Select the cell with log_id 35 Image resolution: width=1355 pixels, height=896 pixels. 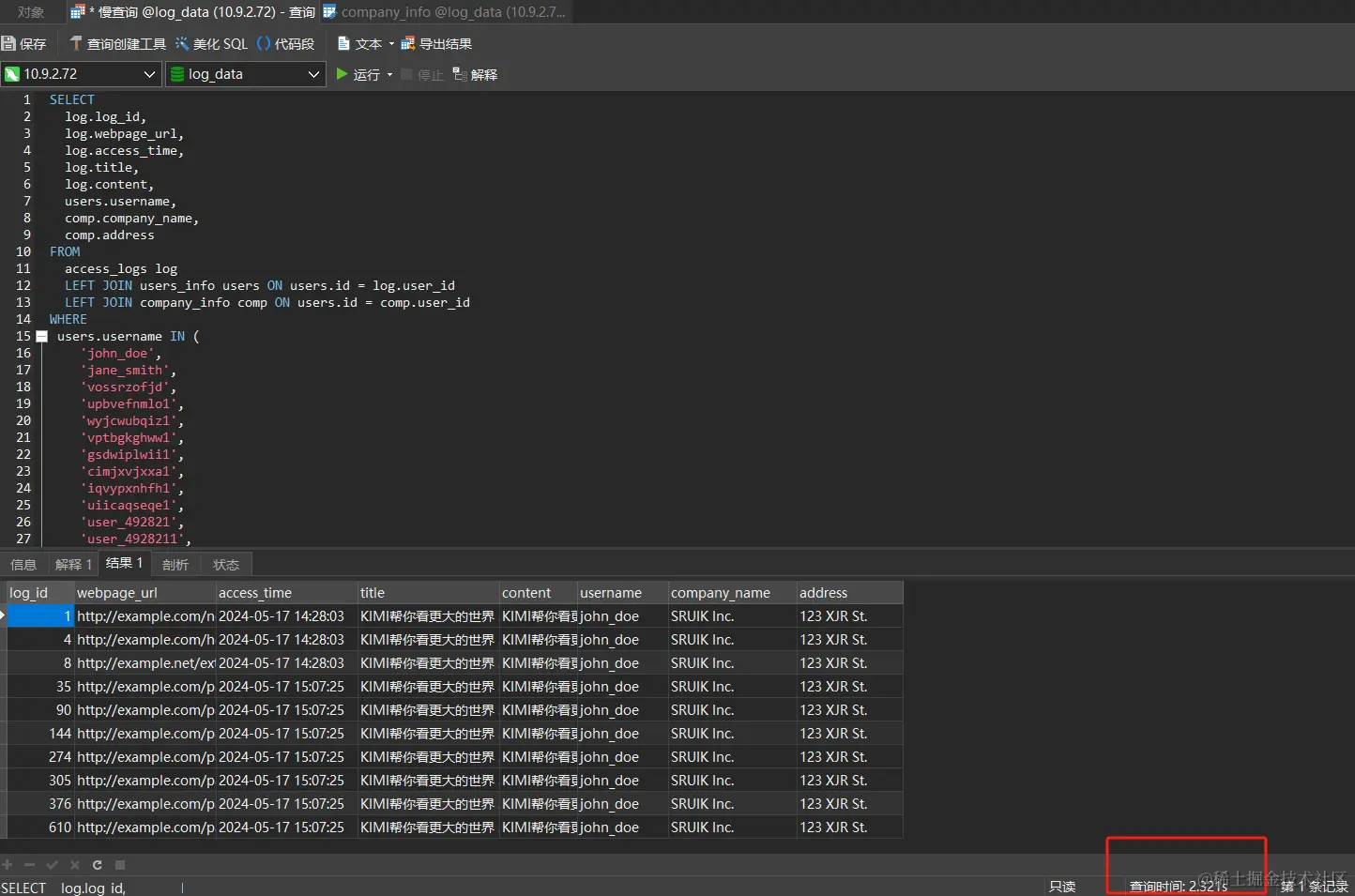pos(40,687)
